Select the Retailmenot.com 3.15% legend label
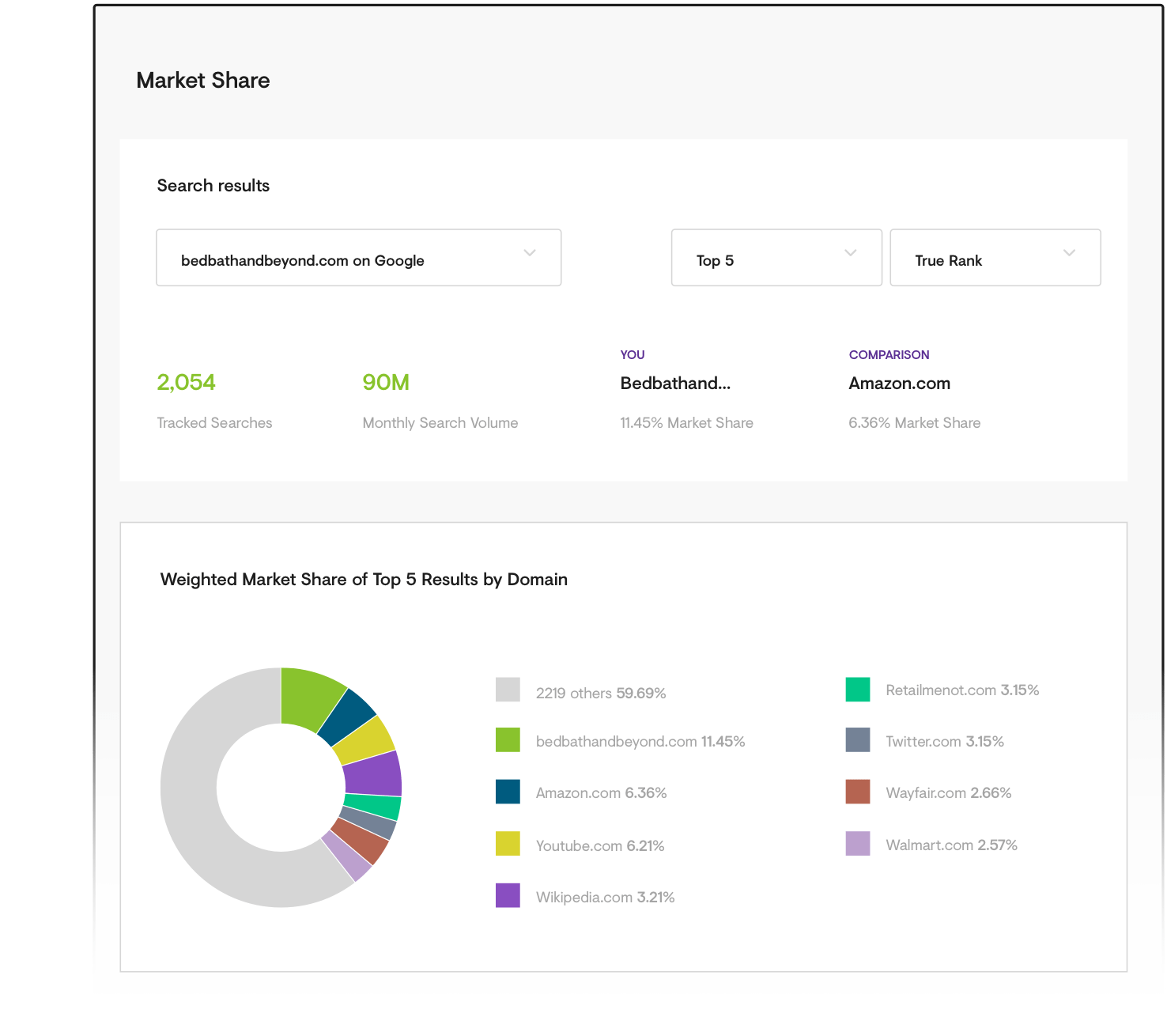 [962, 690]
